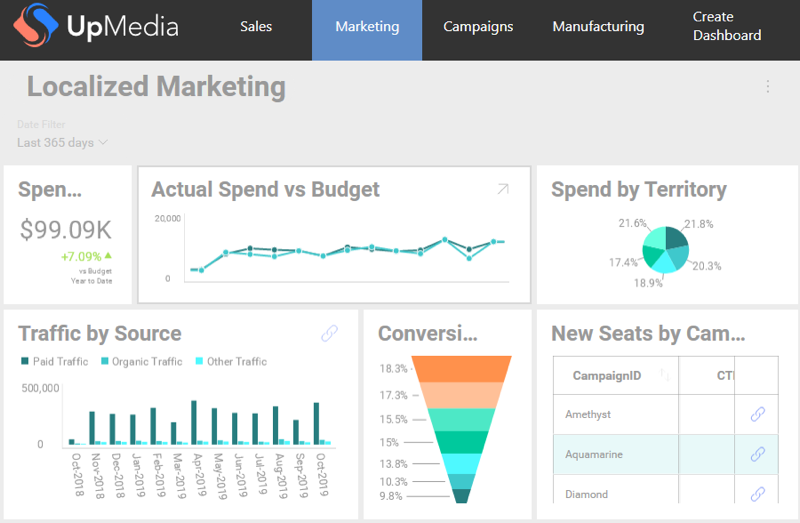Toggle Paid Traffic legend series
This screenshot has width=800, height=523.
pos(54,361)
